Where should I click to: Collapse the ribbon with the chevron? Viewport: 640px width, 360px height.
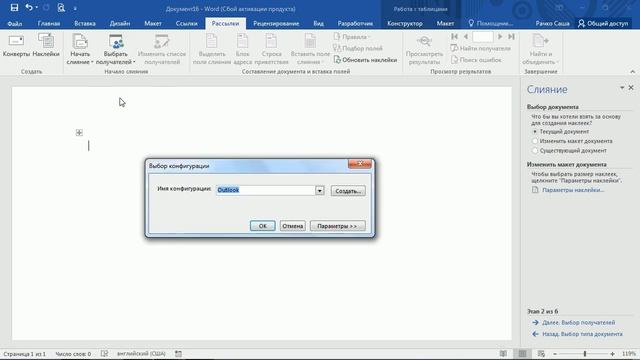click(x=633, y=72)
